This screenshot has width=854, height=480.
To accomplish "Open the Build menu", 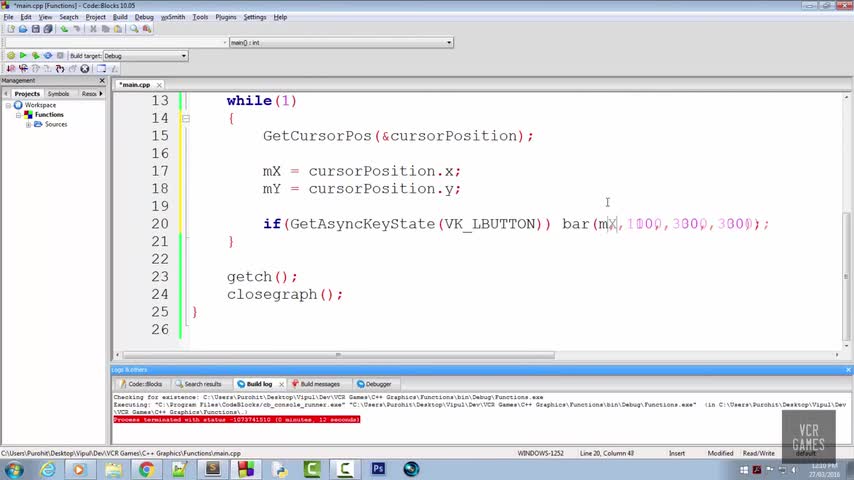I will (x=120, y=17).
